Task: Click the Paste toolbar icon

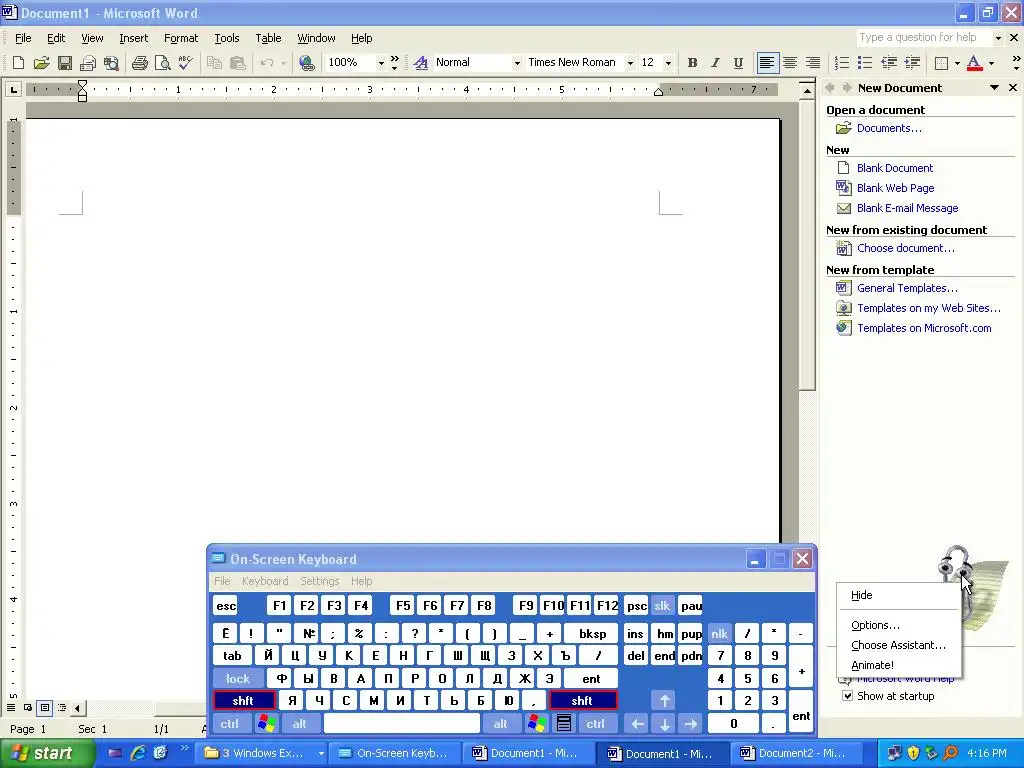Action: (x=238, y=63)
